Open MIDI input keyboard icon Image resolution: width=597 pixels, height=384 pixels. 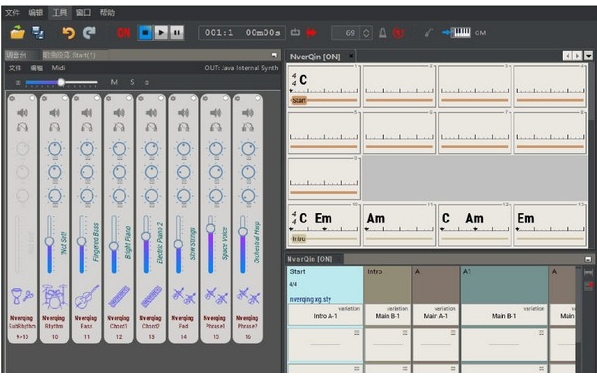pyautogui.click(x=457, y=33)
